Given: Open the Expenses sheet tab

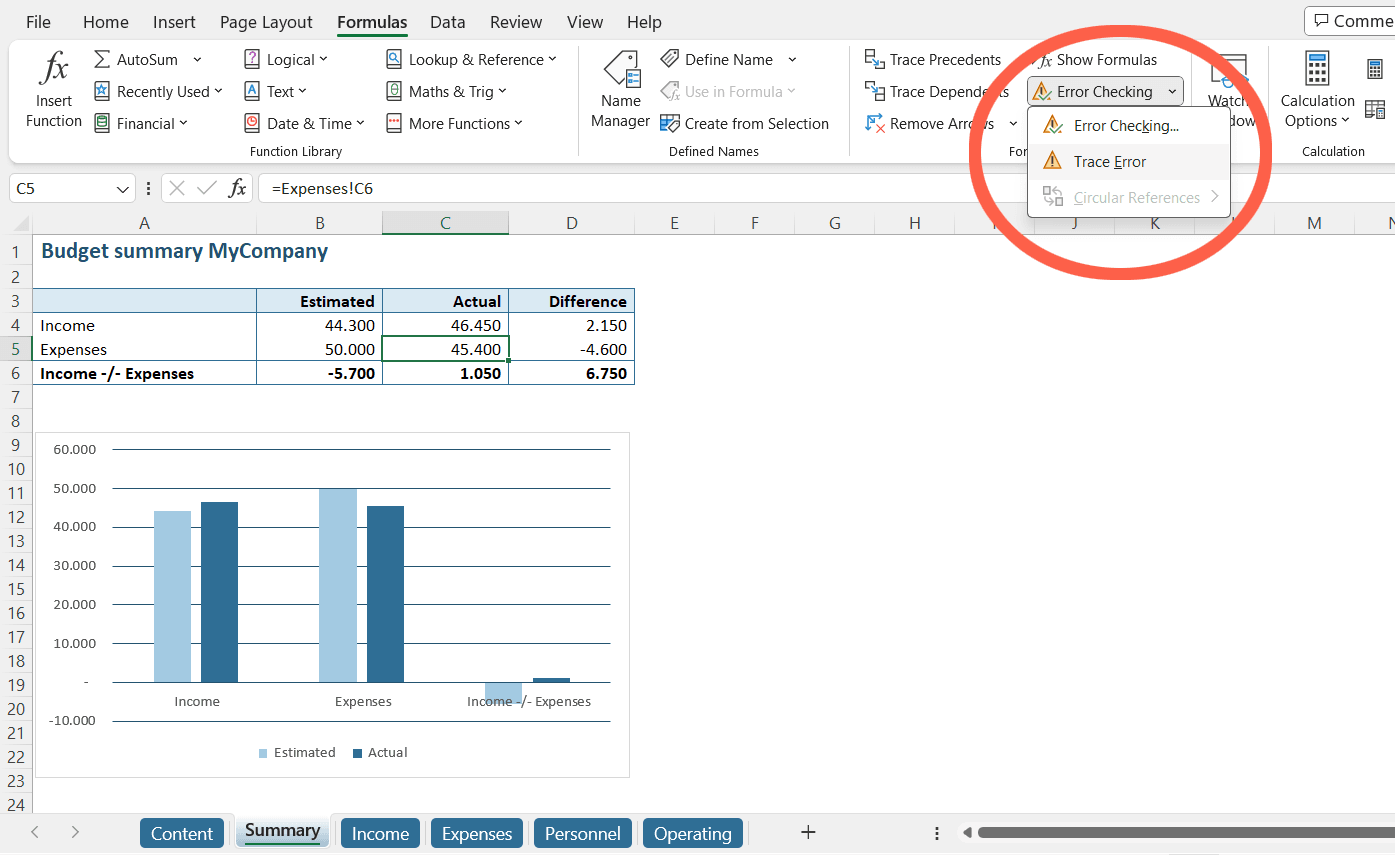Looking at the screenshot, I should 477,833.
